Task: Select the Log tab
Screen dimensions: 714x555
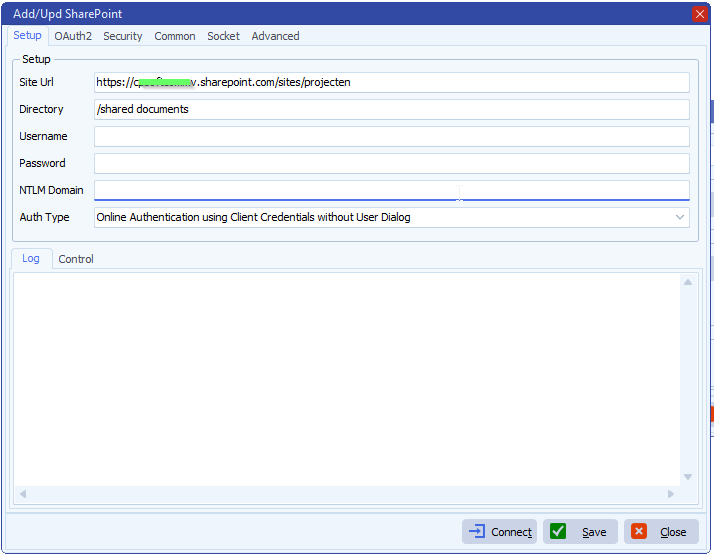Action: tap(31, 259)
